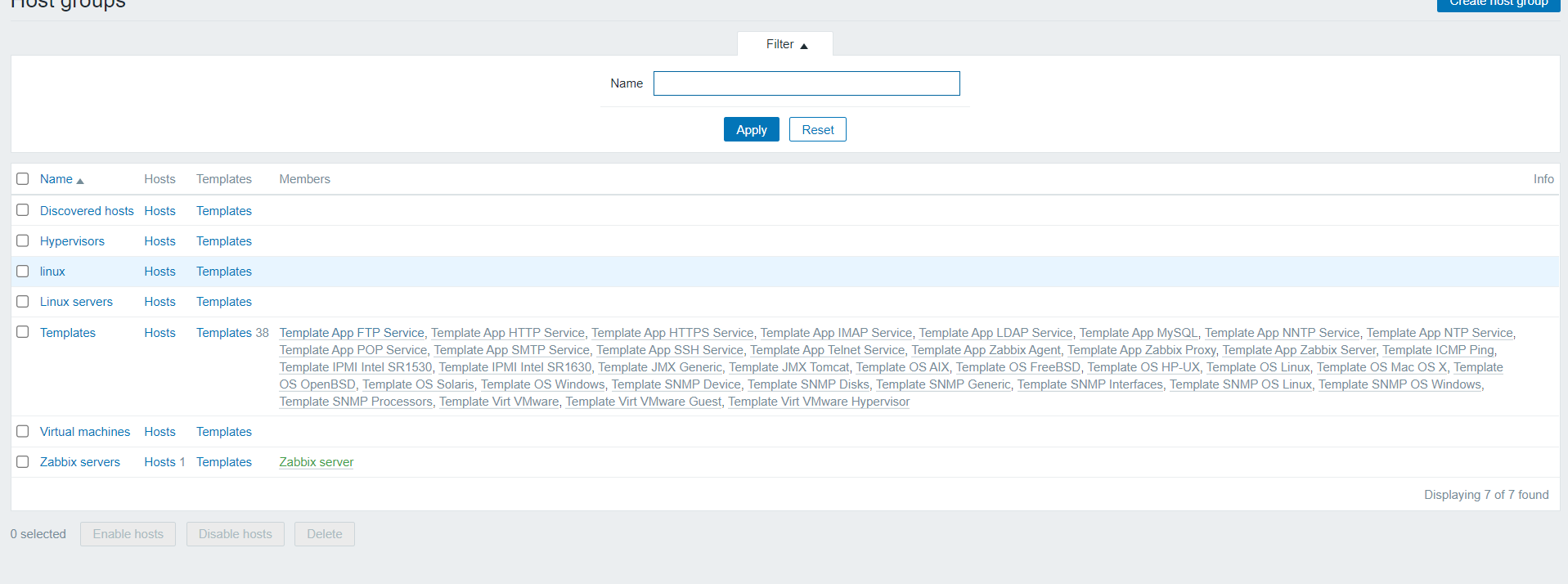Image resolution: width=1568 pixels, height=584 pixels.
Task: Open Hosts link for Zabbix servers
Action: (159, 462)
